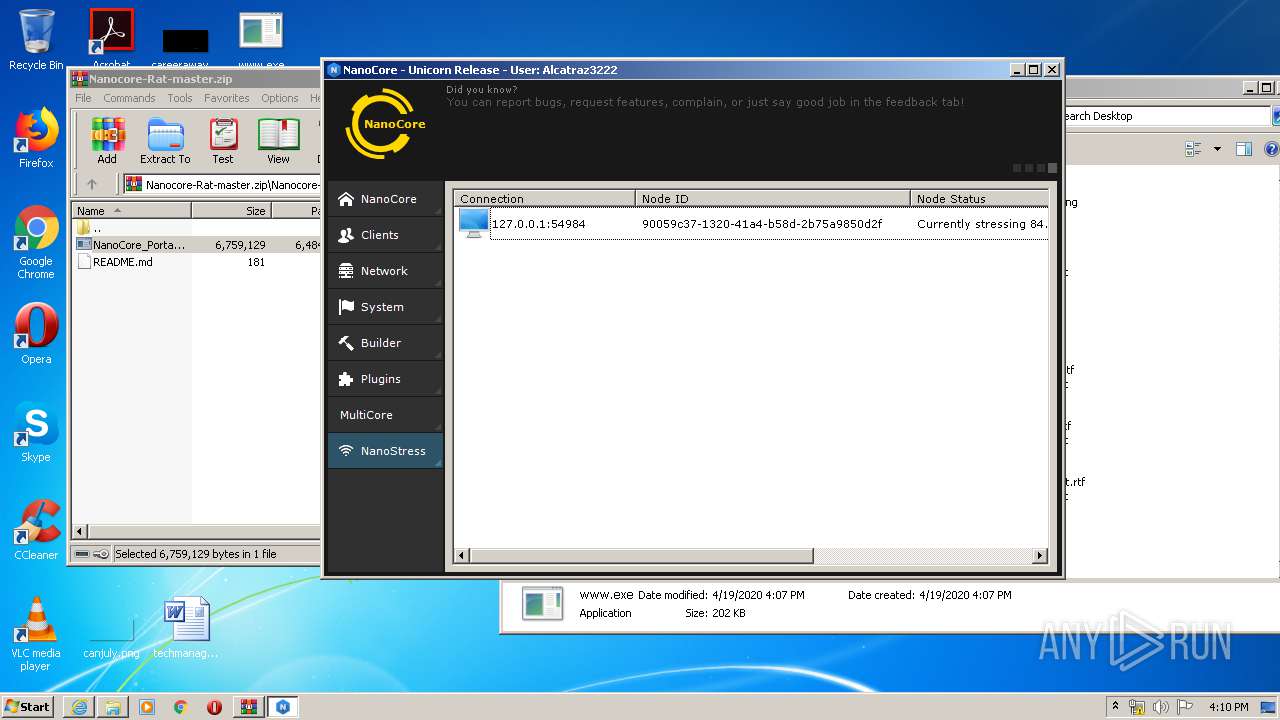Click the computer icon for client 127.0.0.1:54984
1280x720 pixels.
pyautogui.click(x=473, y=223)
